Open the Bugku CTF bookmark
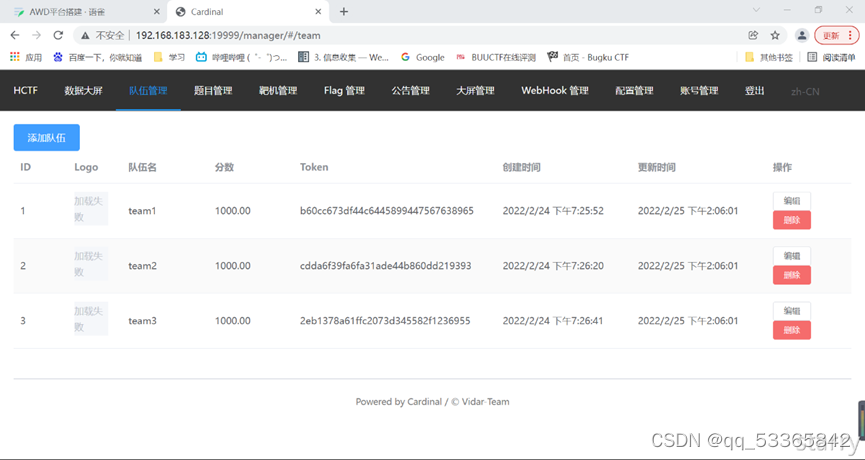865x460 pixels. (x=588, y=57)
